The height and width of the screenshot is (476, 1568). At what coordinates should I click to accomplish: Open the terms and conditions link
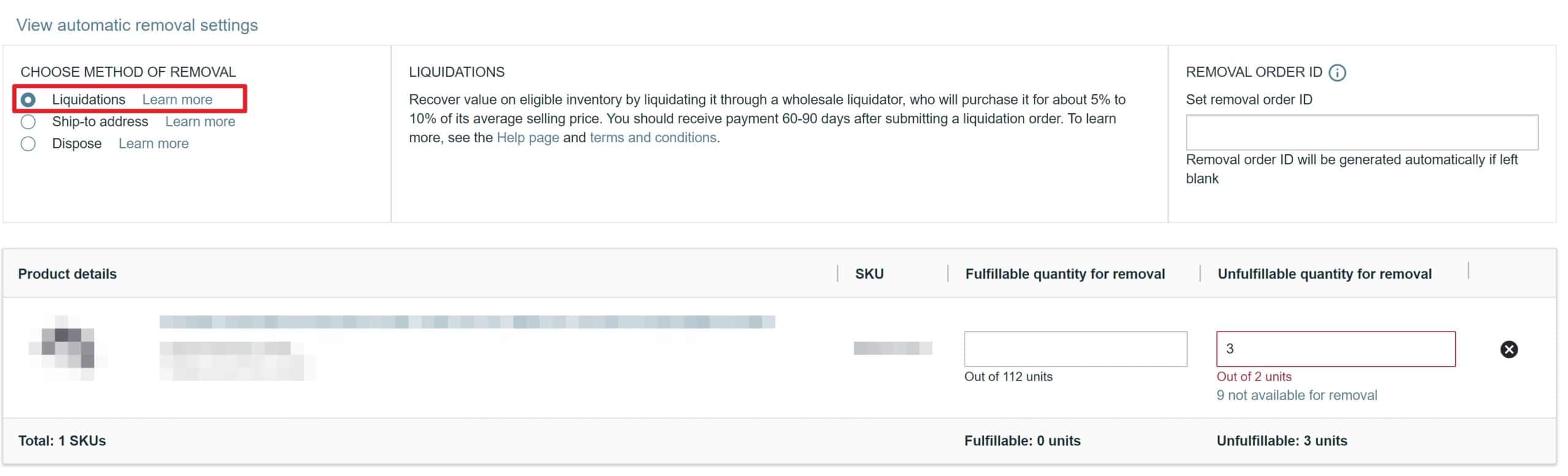[x=653, y=138]
